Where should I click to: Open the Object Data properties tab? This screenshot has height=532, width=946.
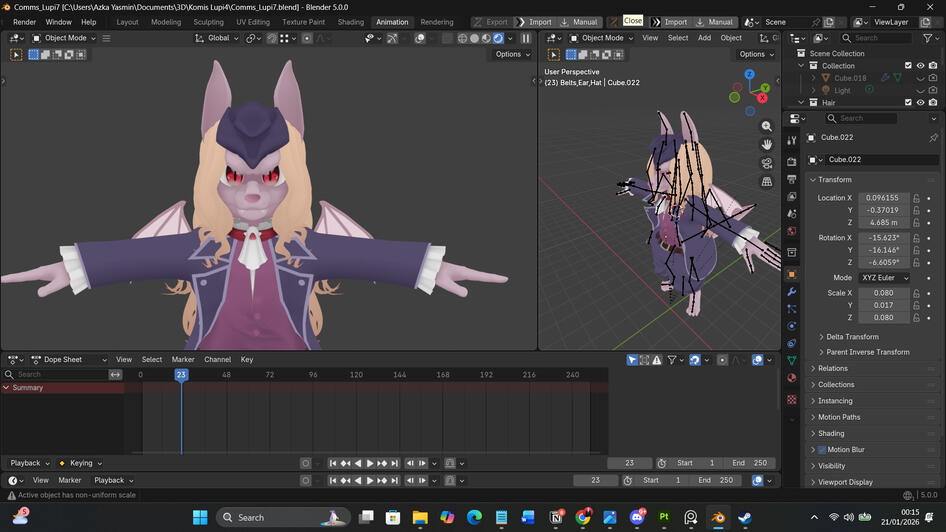(792, 360)
